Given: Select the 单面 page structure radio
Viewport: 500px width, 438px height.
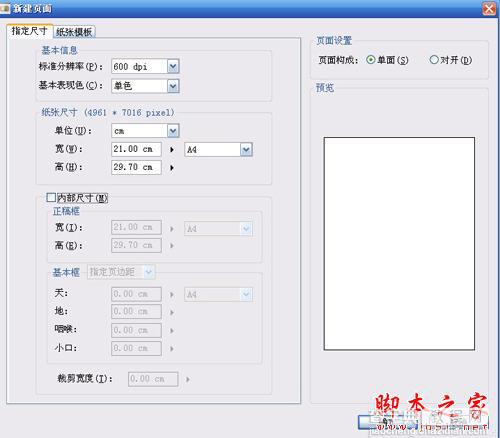Looking at the screenshot, I should tap(371, 60).
